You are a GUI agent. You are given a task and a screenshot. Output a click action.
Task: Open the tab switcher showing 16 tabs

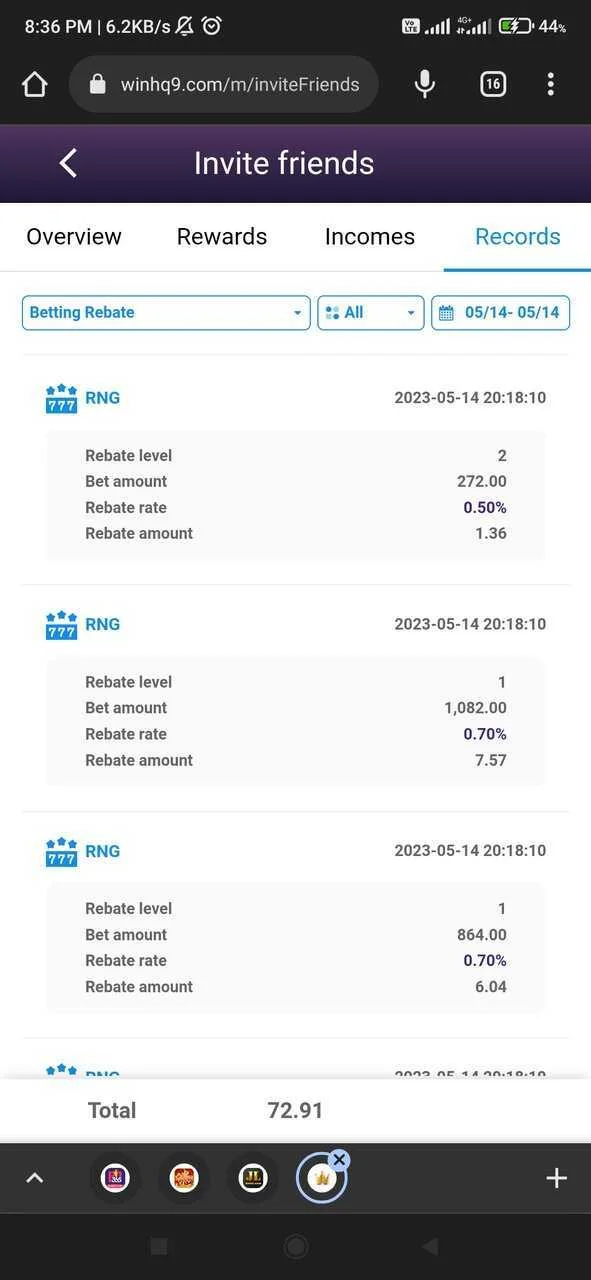pyautogui.click(x=493, y=84)
